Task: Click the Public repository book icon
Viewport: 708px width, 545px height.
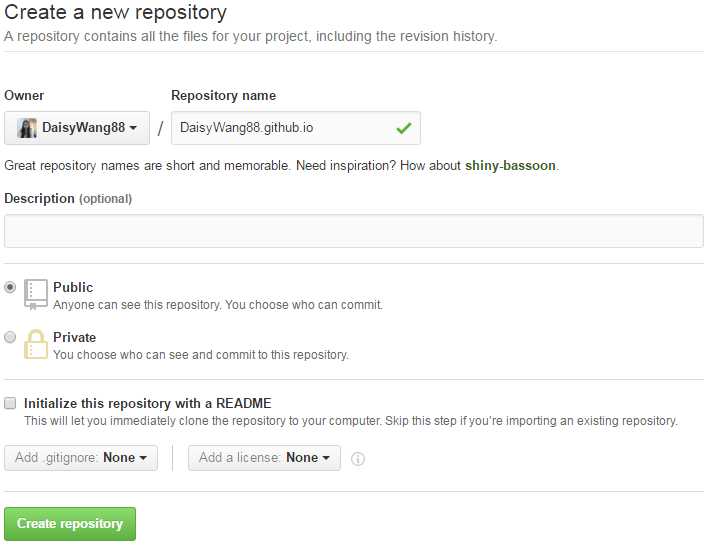Action: click(36, 294)
